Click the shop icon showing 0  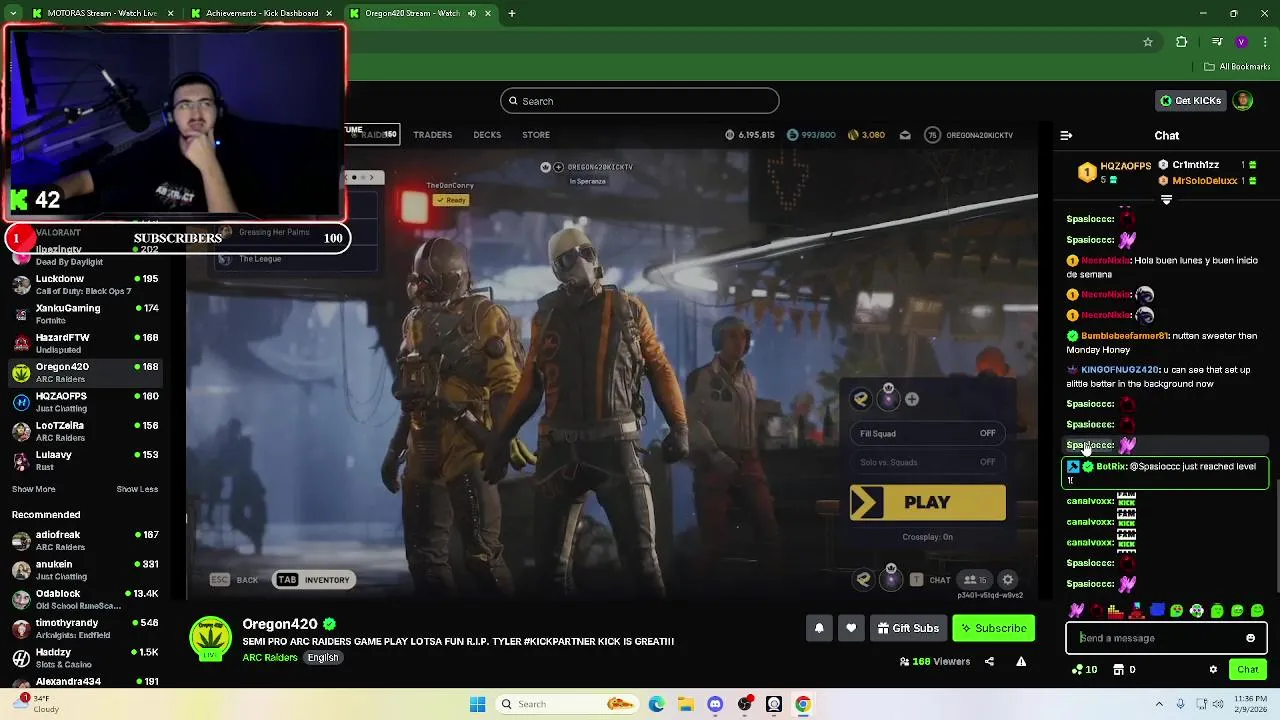1124,670
